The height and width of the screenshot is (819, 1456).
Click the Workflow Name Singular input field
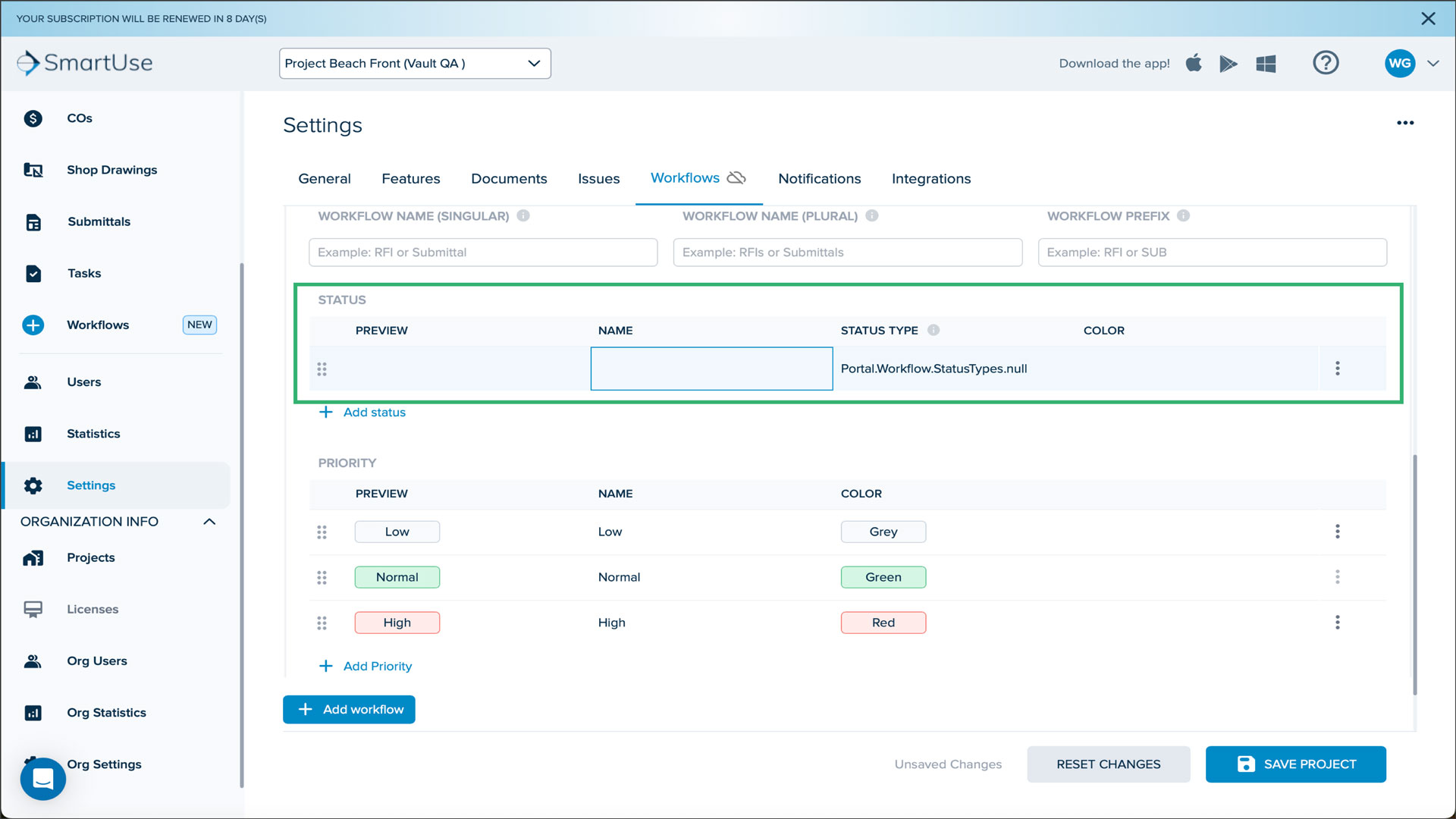(x=482, y=252)
